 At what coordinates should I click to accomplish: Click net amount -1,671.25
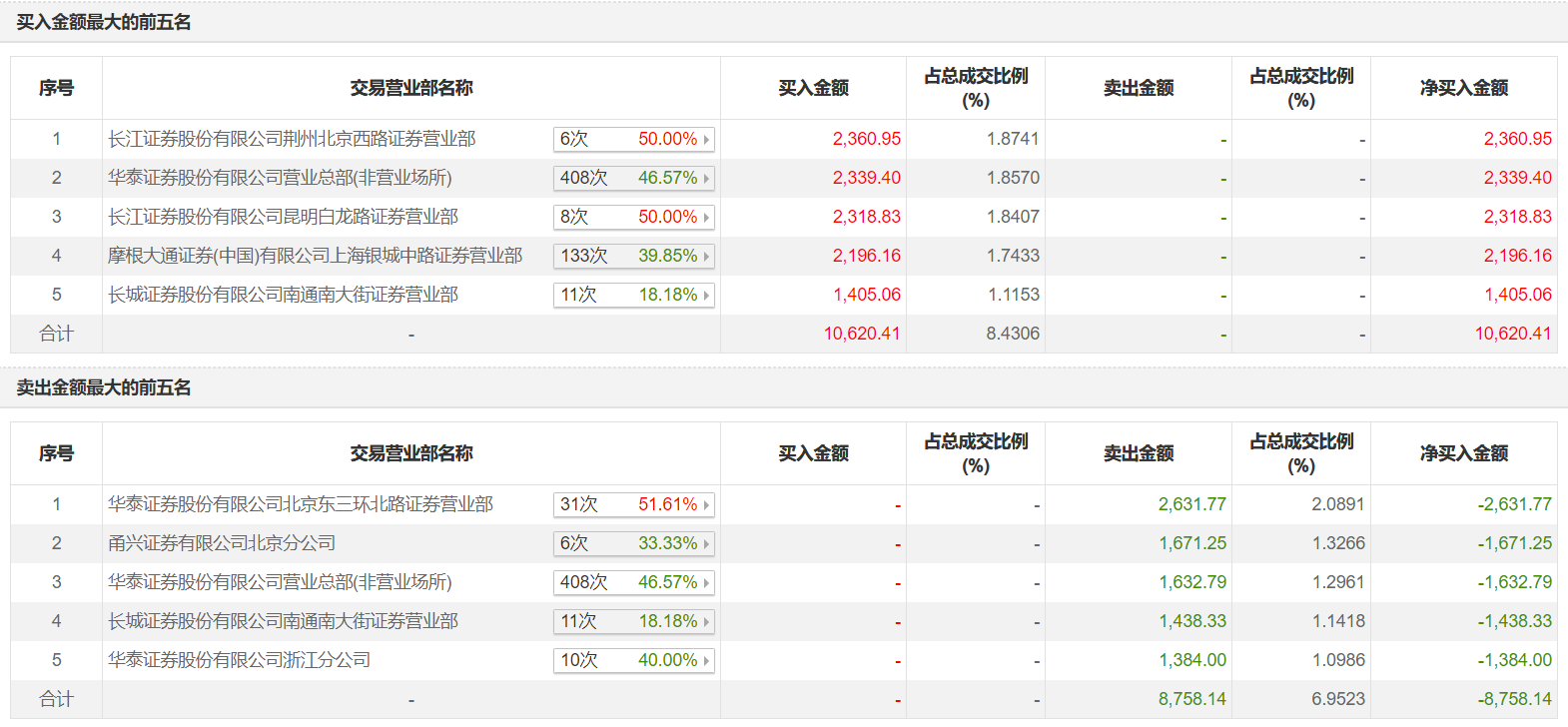(1514, 543)
